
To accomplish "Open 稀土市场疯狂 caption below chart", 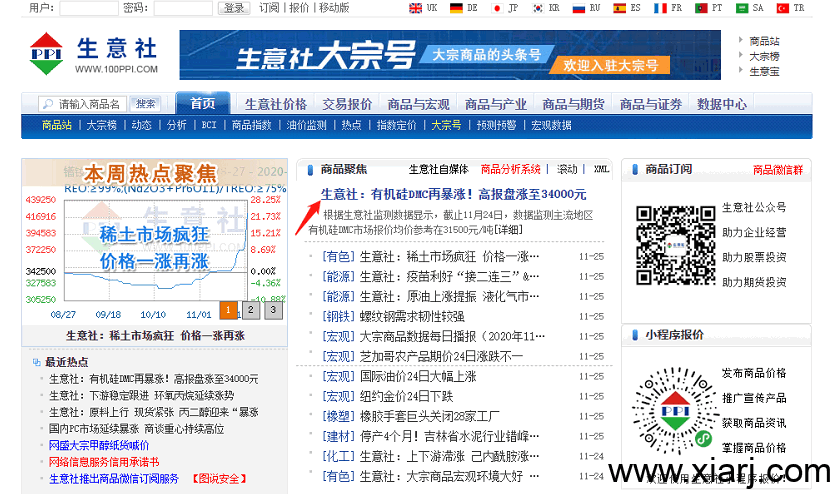I will pos(155,336).
